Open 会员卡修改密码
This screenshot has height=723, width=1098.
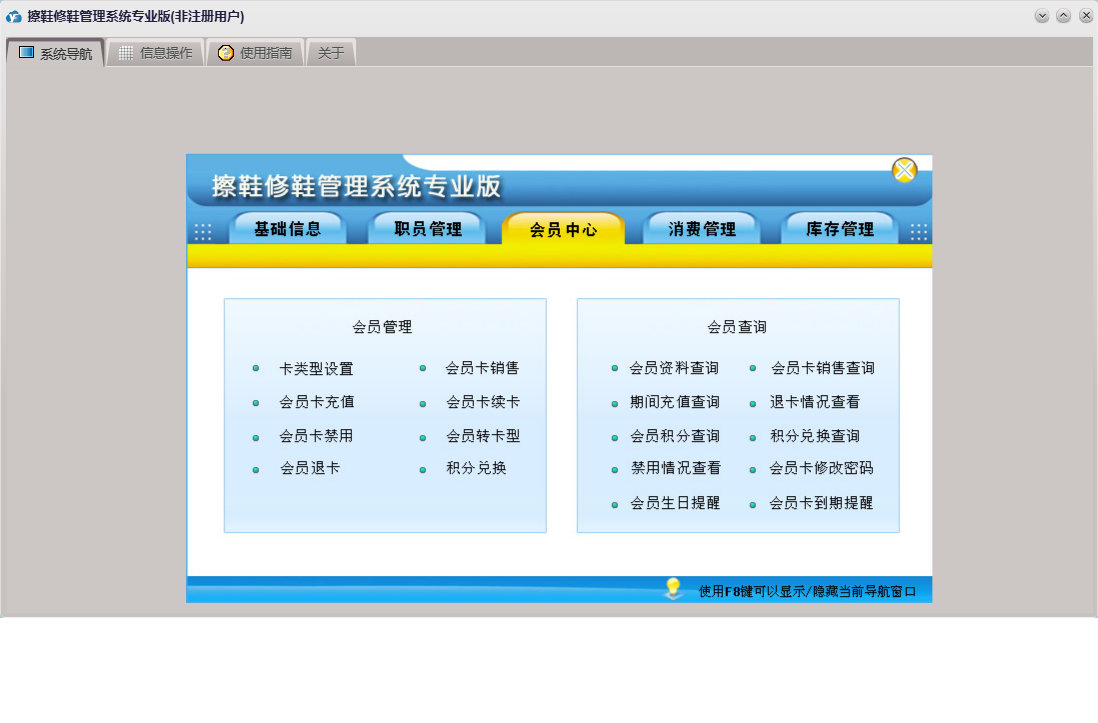pos(821,468)
